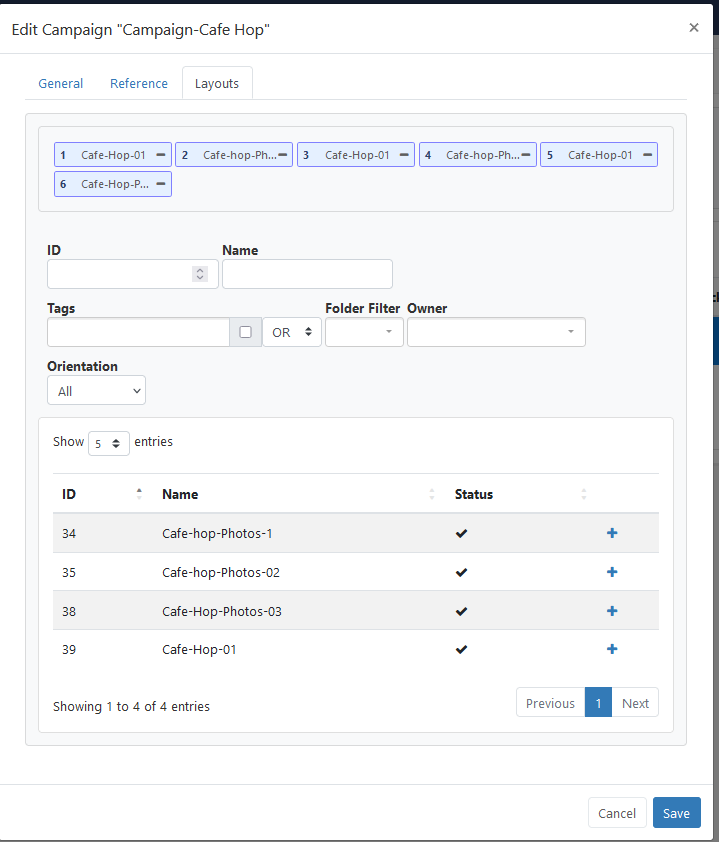Go to the Previous page
Screen dimensions: 719x842
(550, 703)
